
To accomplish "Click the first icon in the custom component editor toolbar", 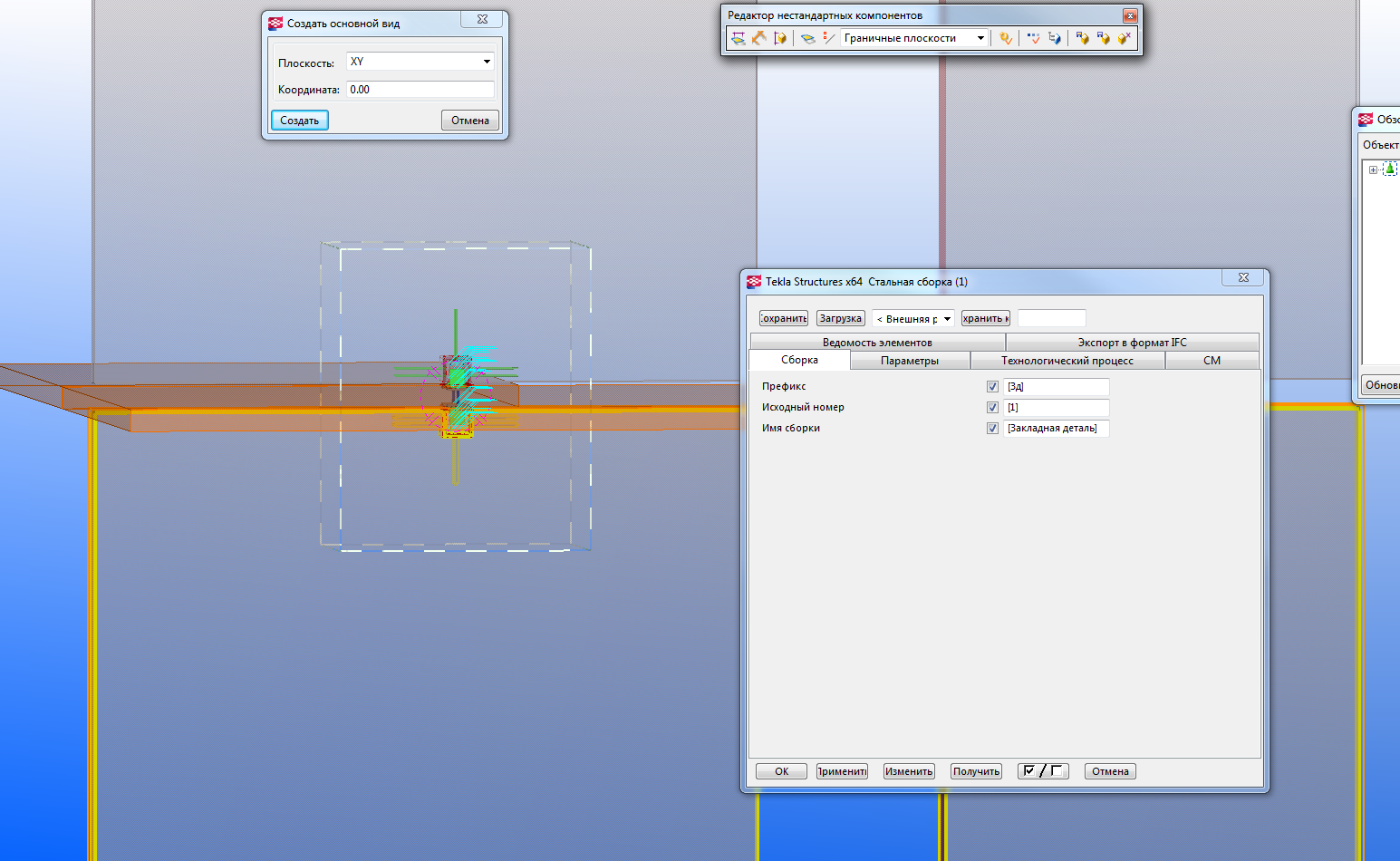I will tap(739, 38).
